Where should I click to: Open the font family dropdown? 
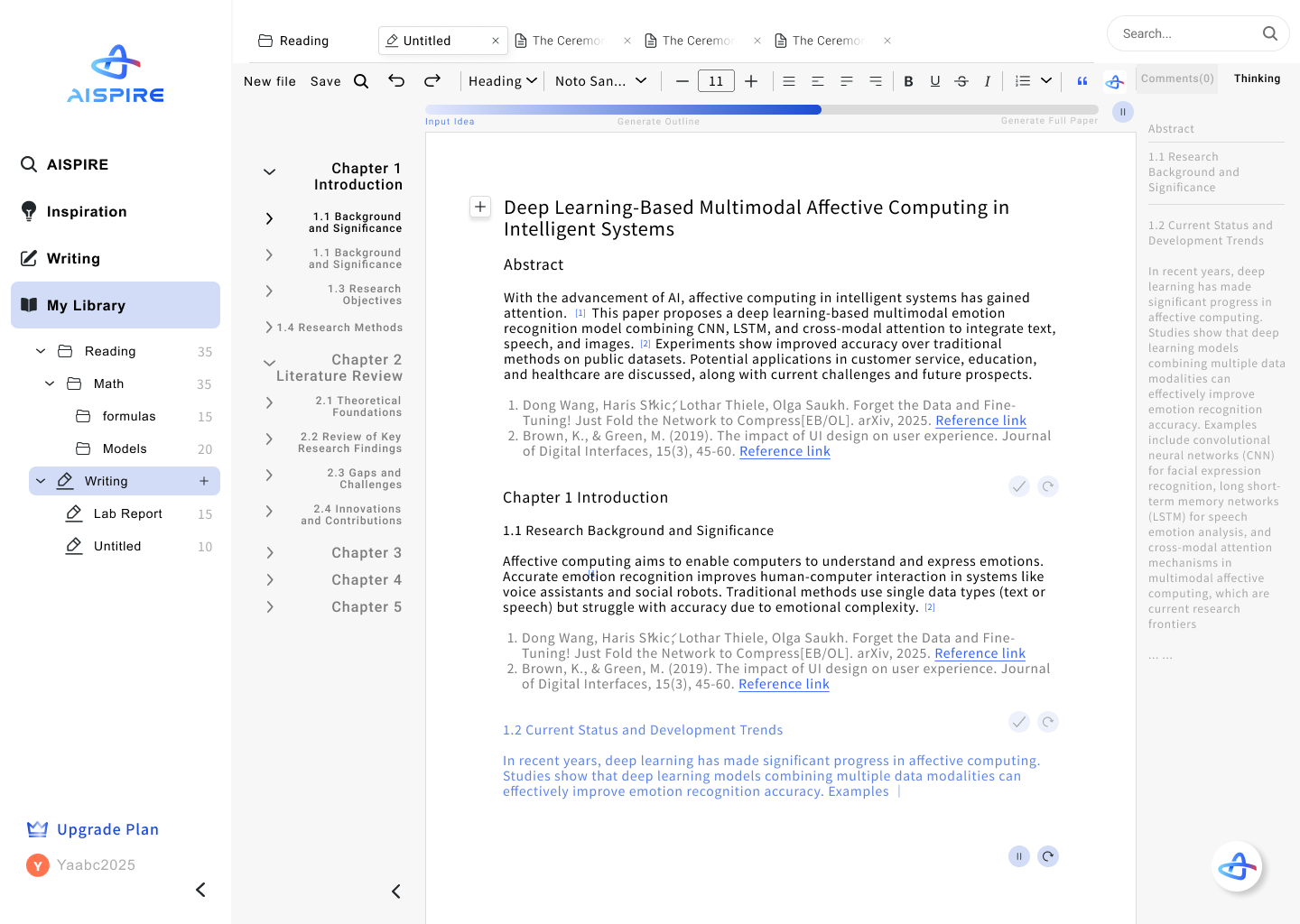601,80
